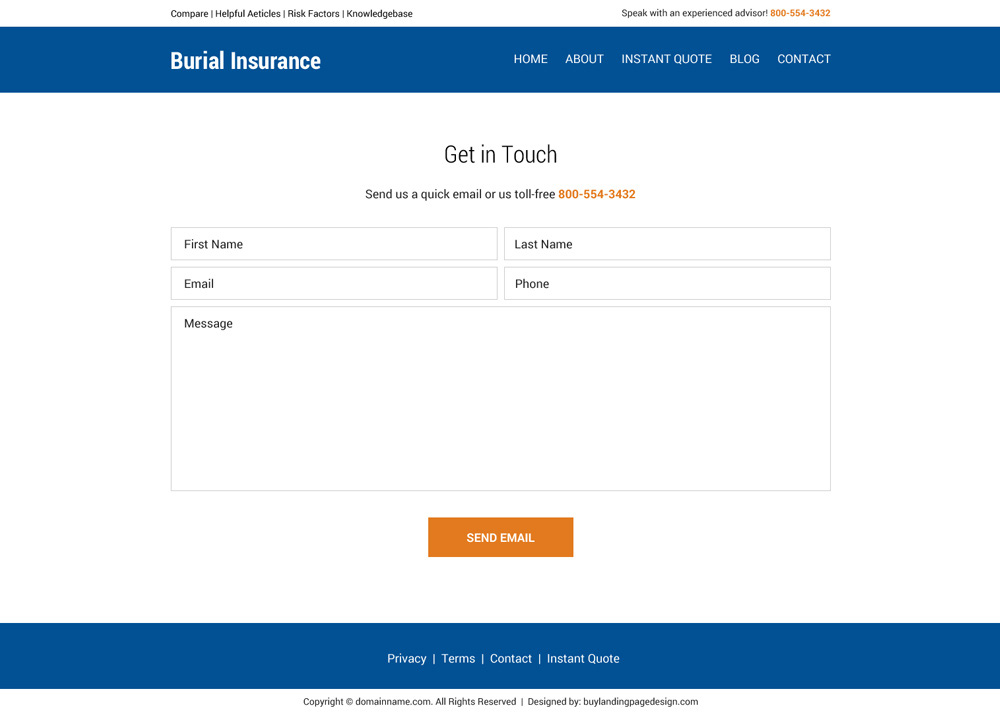Select INSTANT QUOTE in the header navigation
The image size is (1000, 715).
click(x=666, y=59)
